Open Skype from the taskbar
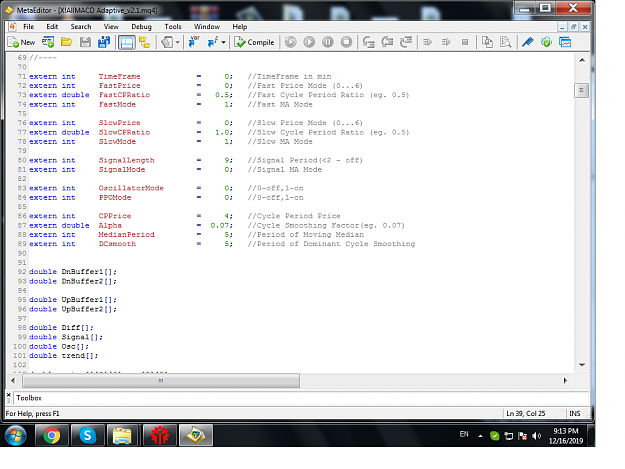Image resolution: width=625 pixels, height=469 pixels. coord(87,435)
